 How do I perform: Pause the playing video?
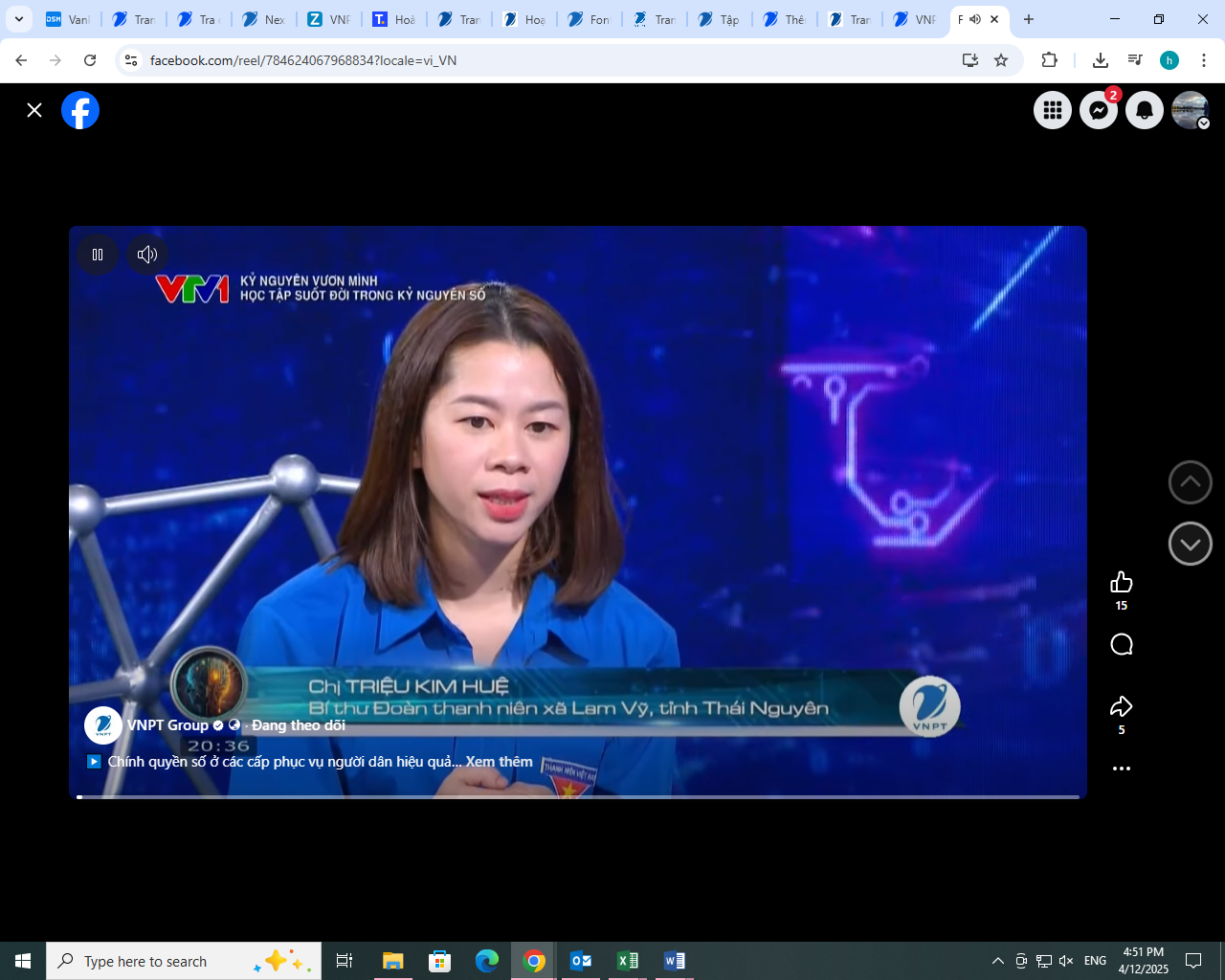coord(97,255)
